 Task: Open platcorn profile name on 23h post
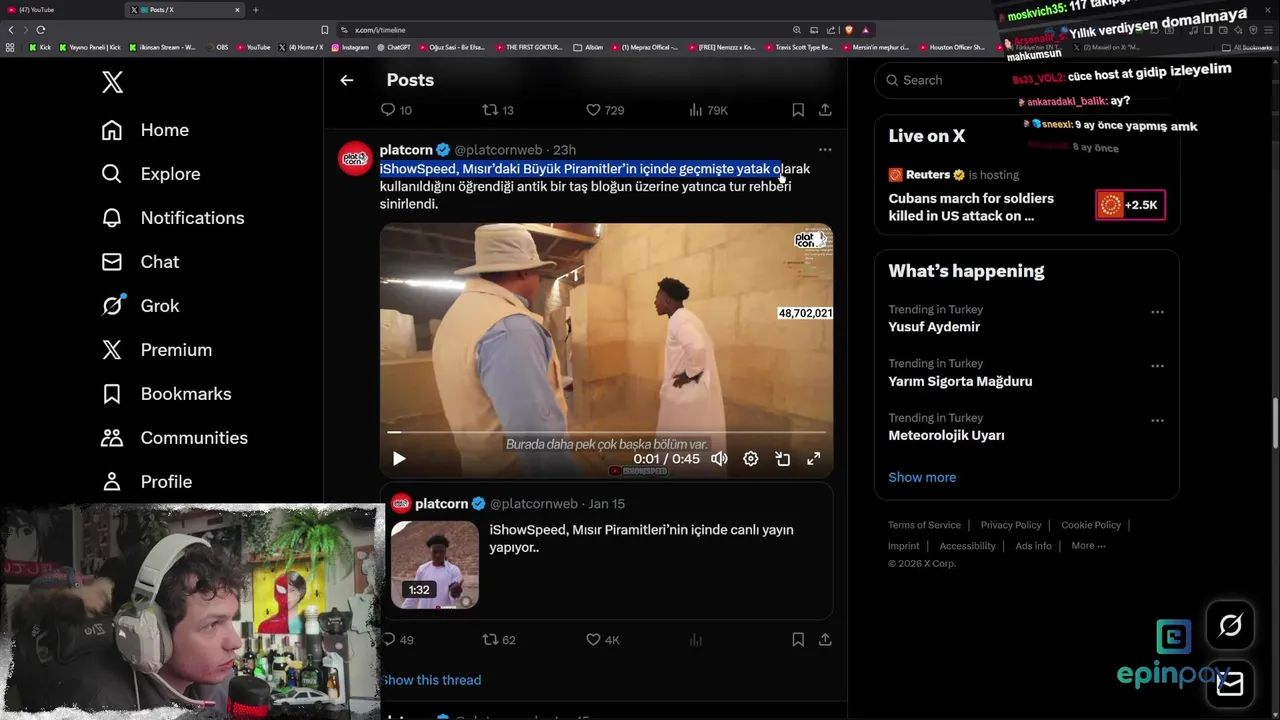[406, 150]
